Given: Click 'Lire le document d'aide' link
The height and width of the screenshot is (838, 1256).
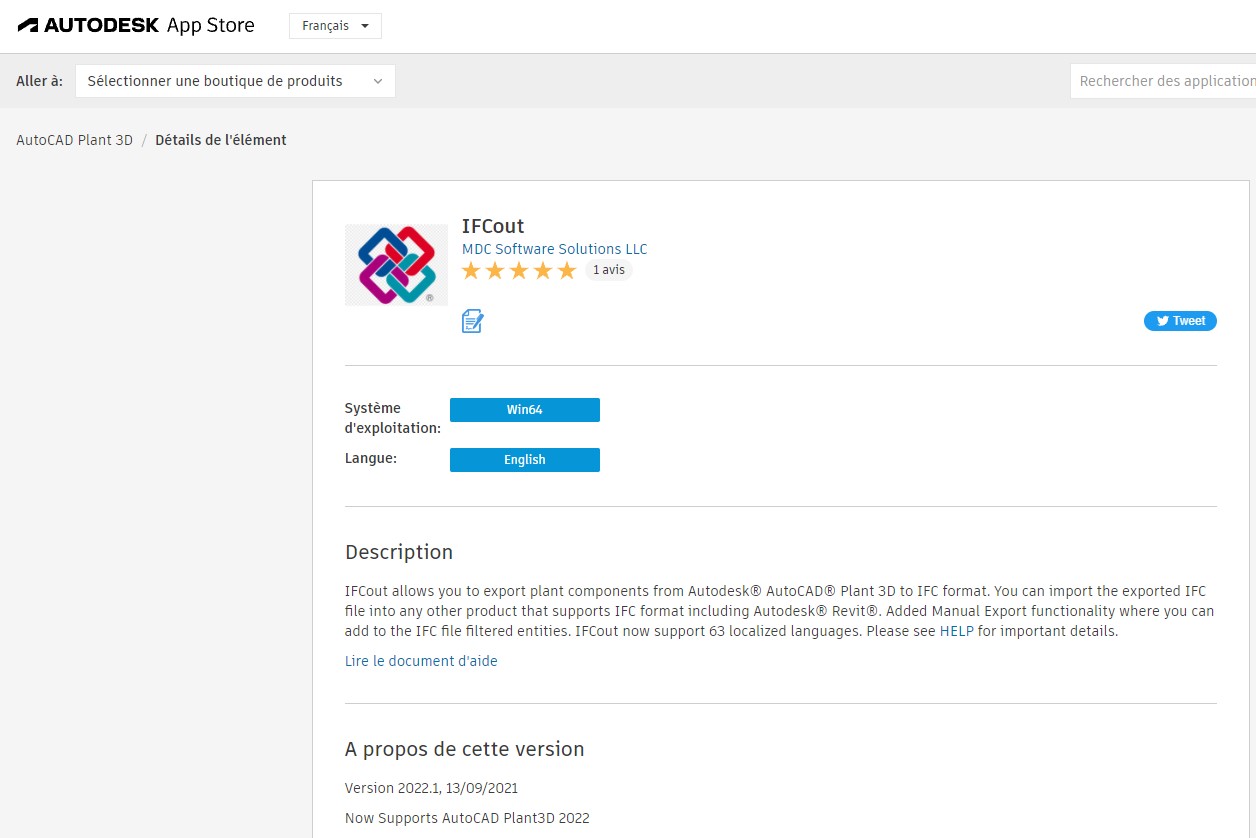Looking at the screenshot, I should pos(421,661).
